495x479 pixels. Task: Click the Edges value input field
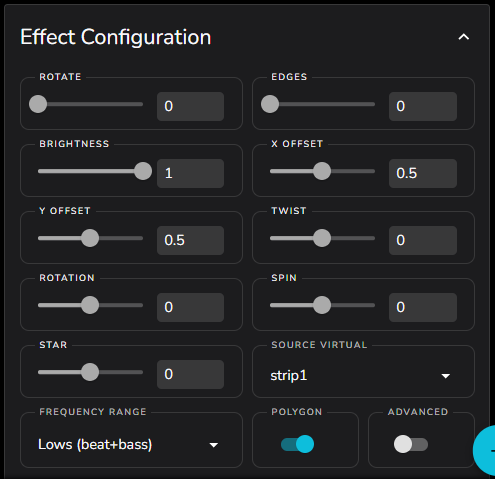coord(423,106)
